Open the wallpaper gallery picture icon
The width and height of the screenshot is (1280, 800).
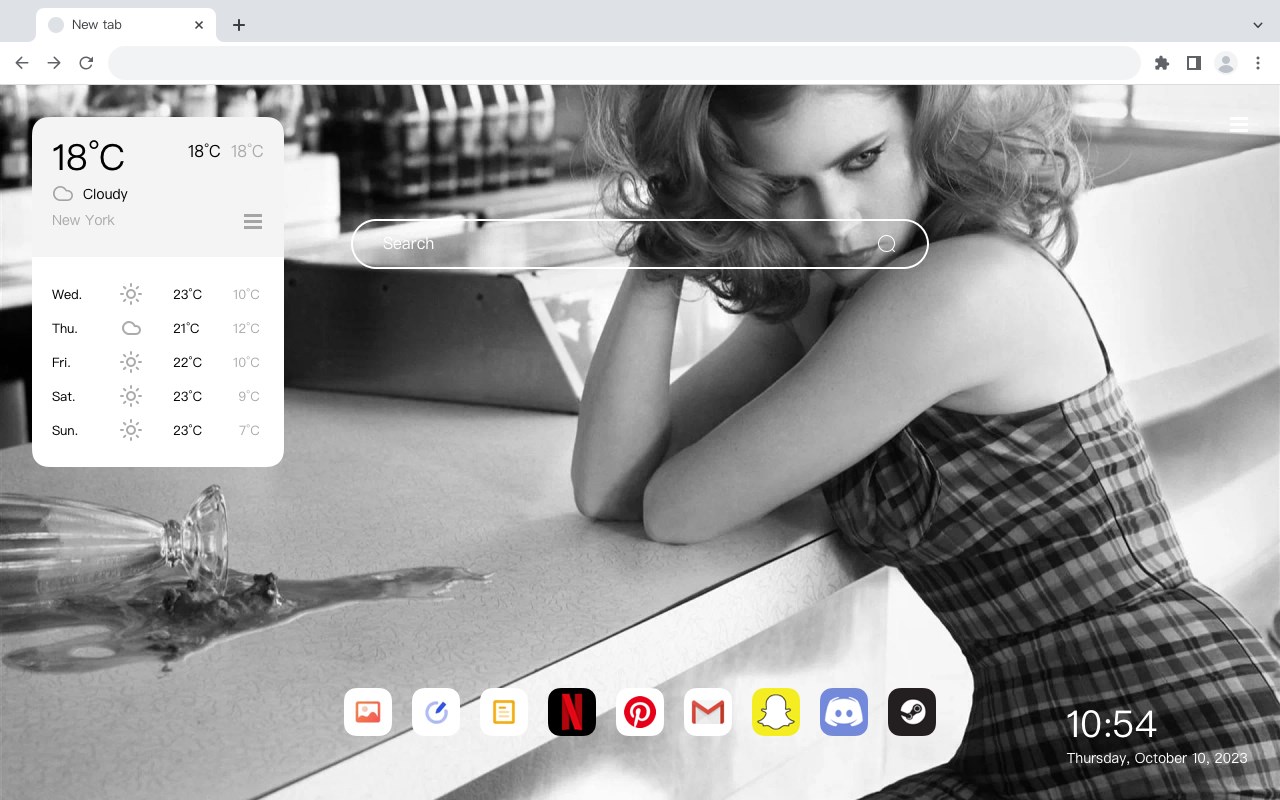tap(368, 712)
